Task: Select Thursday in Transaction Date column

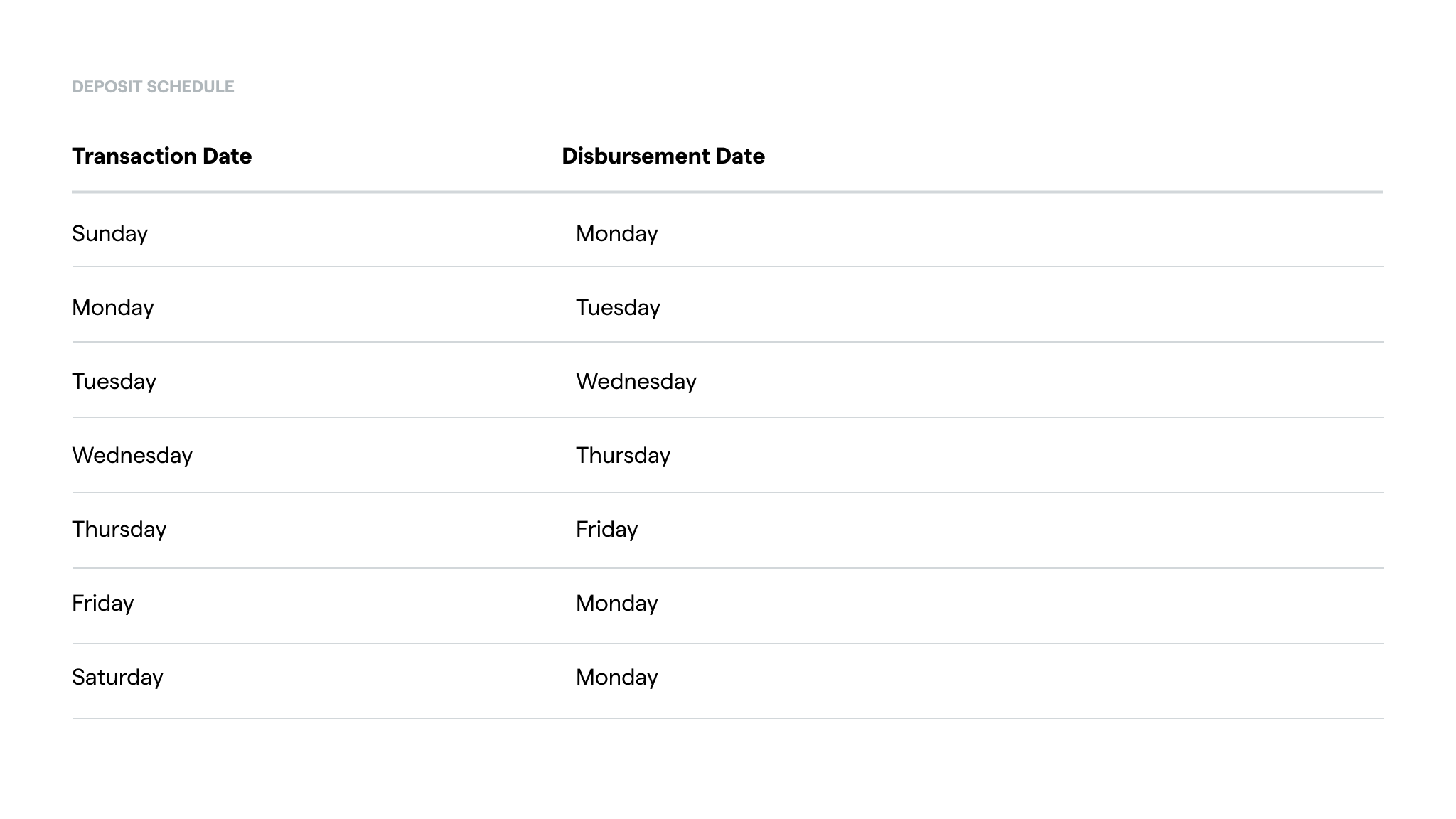Action: [x=119, y=530]
